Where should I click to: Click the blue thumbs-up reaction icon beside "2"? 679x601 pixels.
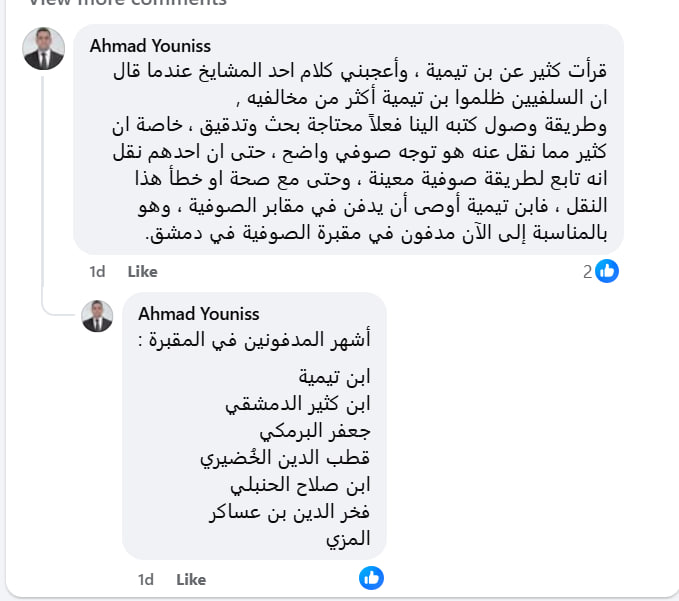pyautogui.click(x=607, y=270)
